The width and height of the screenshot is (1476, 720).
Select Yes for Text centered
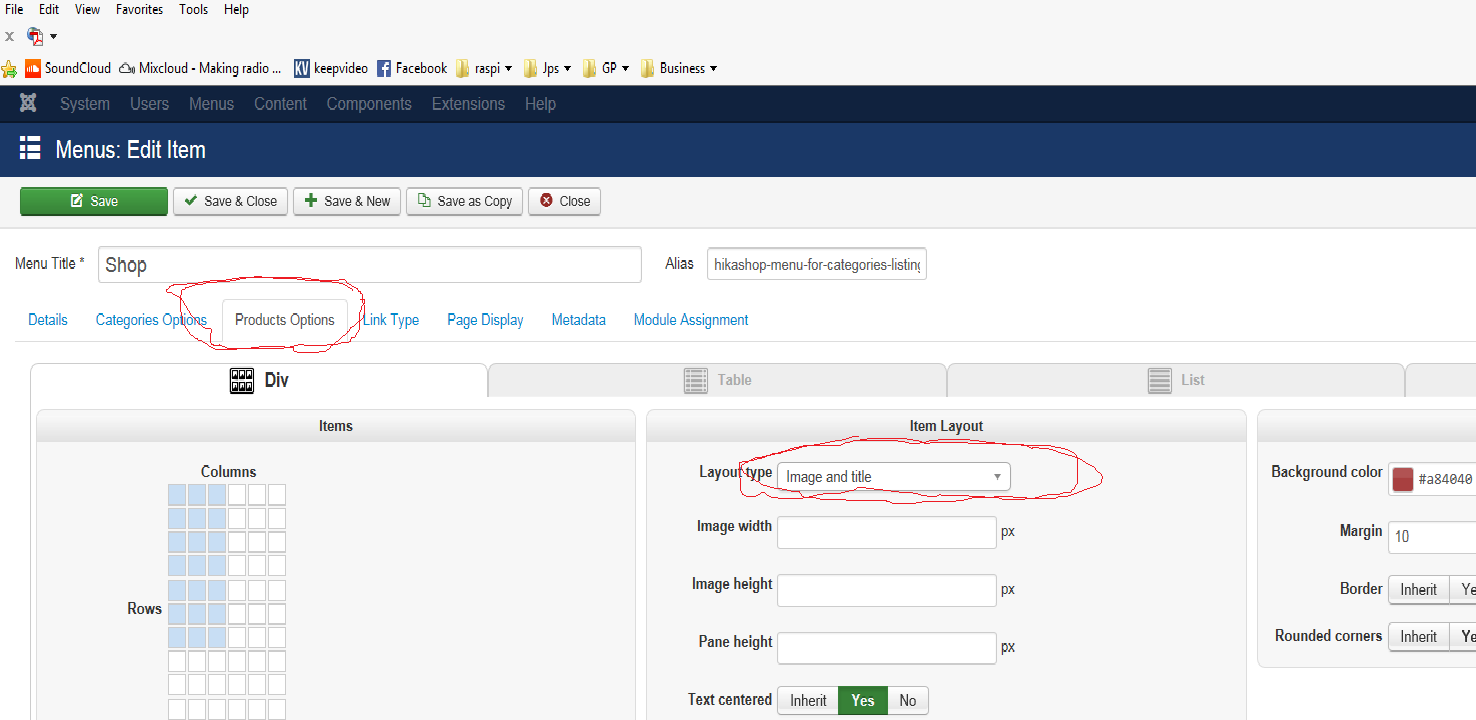[x=863, y=701]
